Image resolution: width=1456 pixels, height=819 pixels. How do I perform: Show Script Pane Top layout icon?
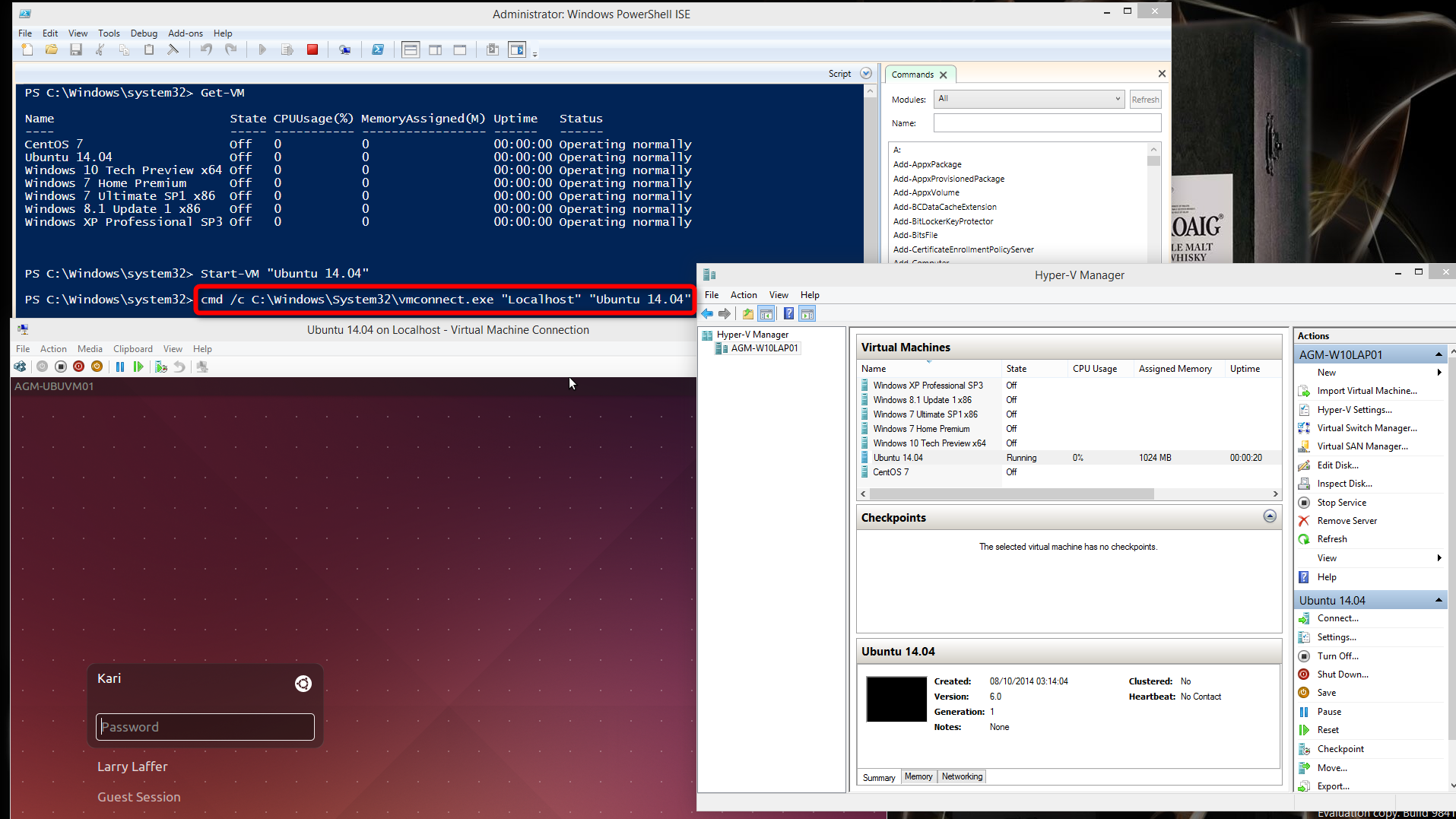pos(411,50)
